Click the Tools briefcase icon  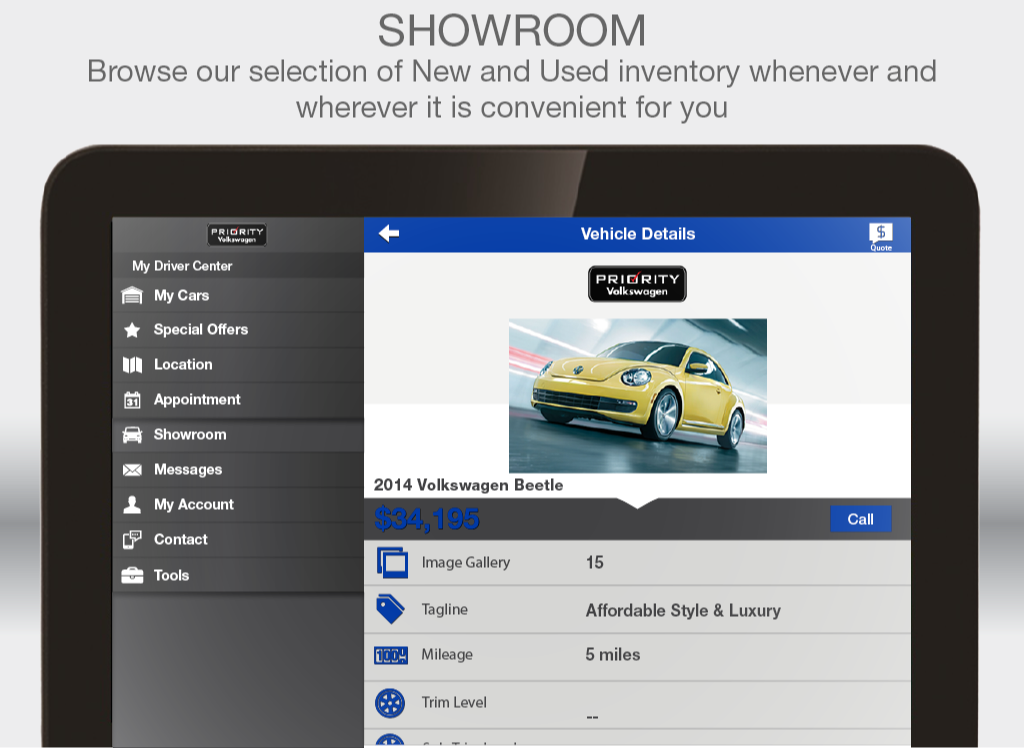click(132, 575)
